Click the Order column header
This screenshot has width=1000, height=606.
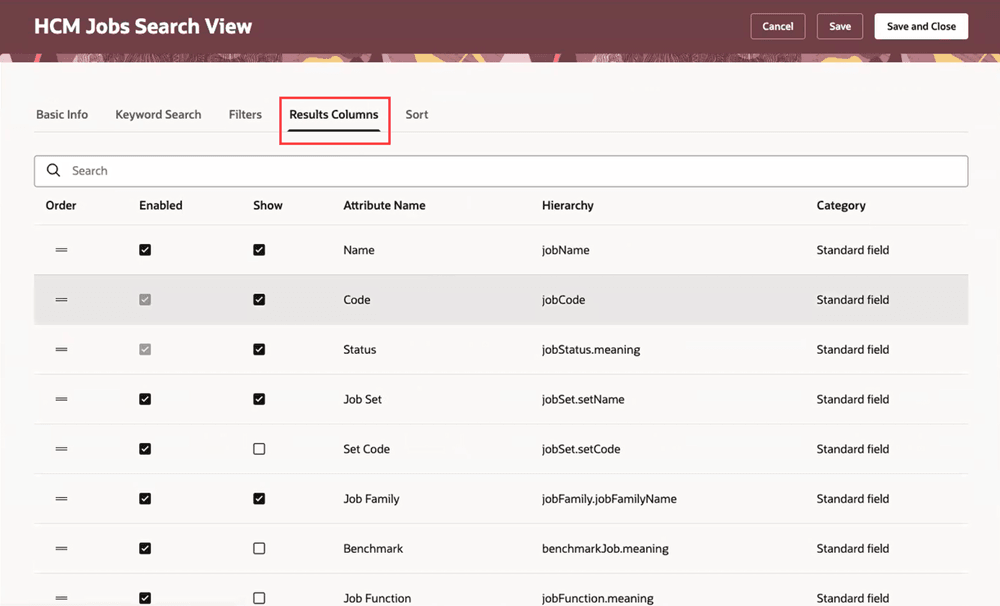(x=61, y=205)
